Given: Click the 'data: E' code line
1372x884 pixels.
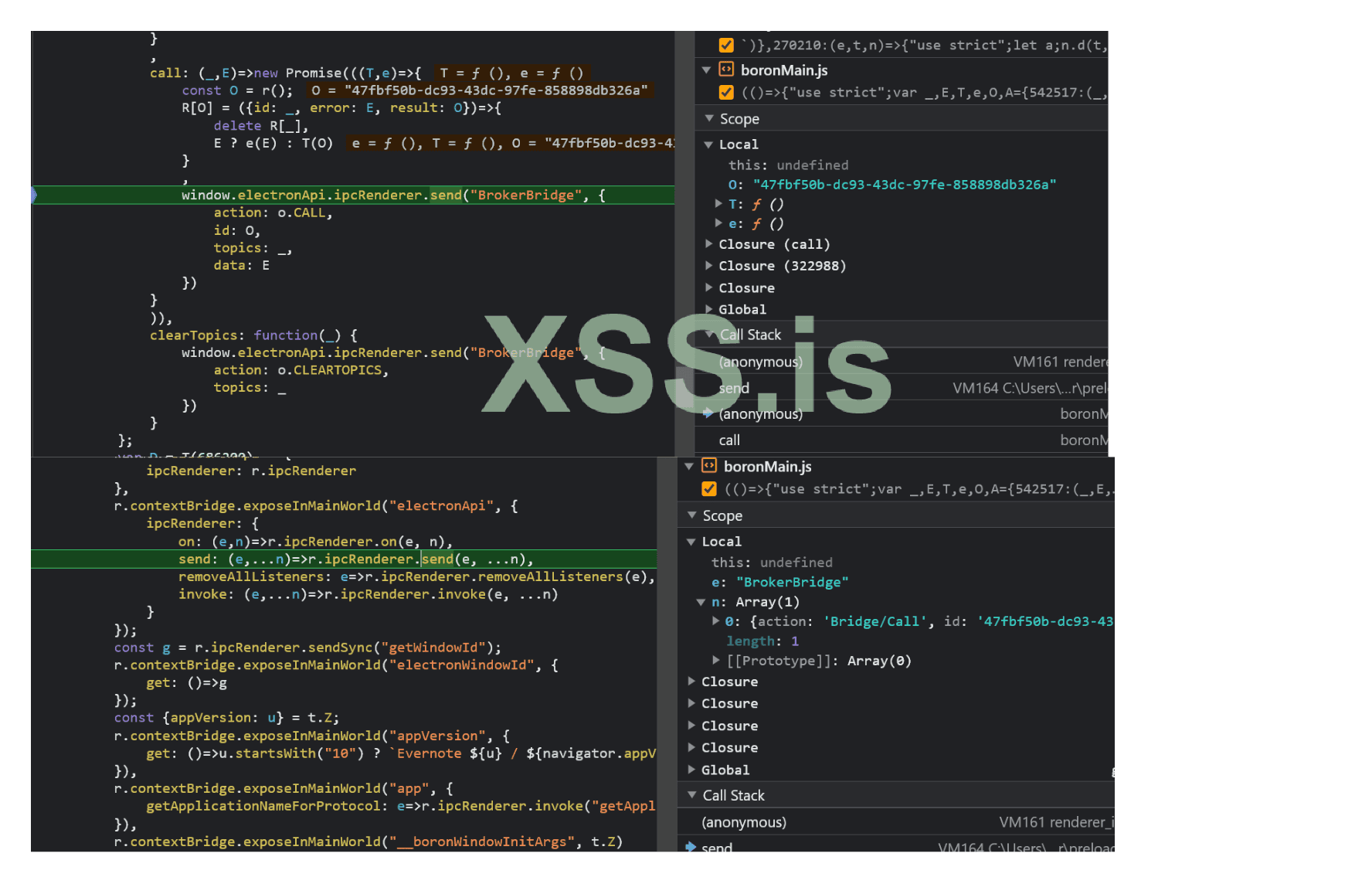Looking at the screenshot, I should (242, 265).
